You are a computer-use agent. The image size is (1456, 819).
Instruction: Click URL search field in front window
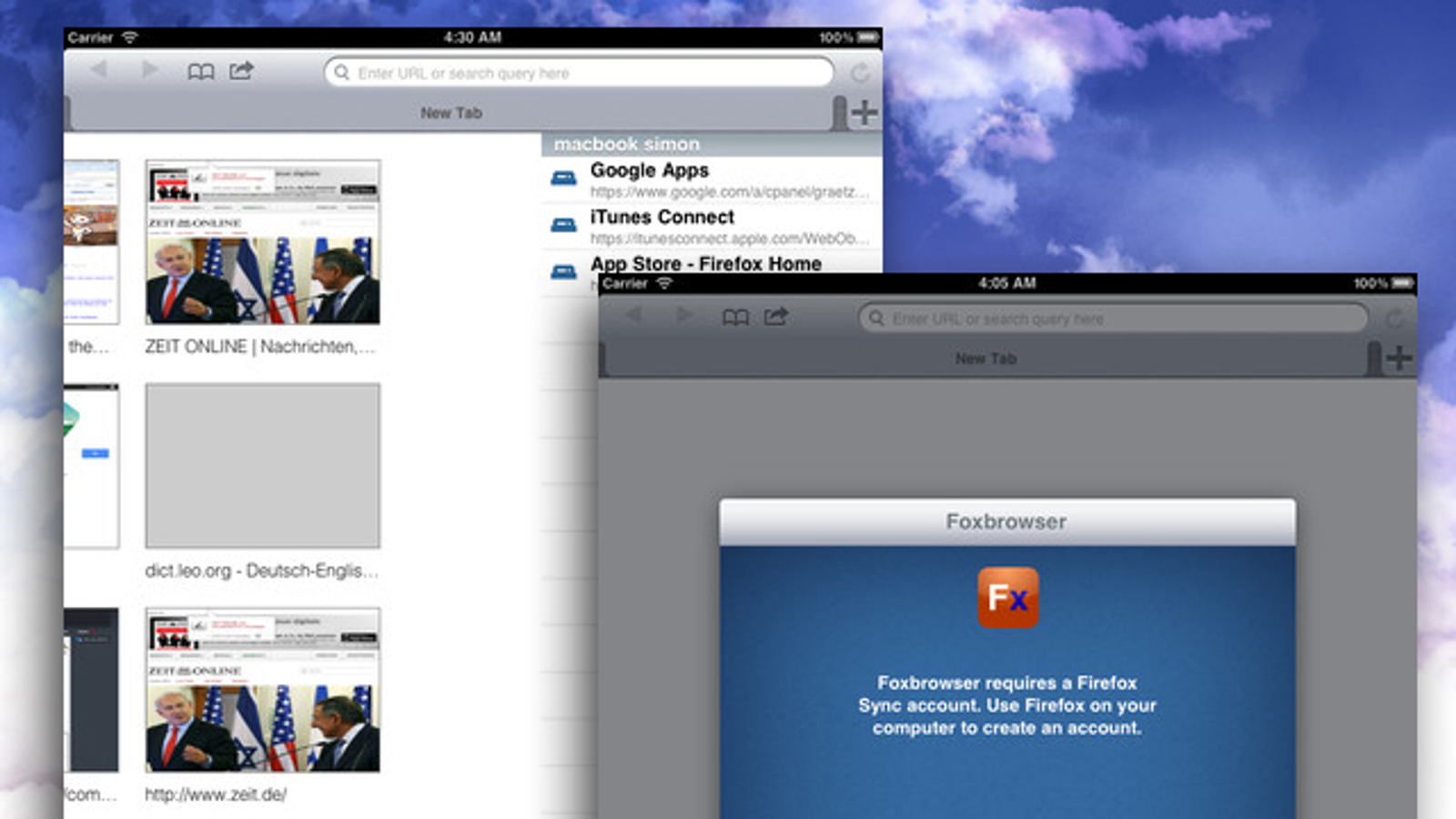click(1113, 318)
